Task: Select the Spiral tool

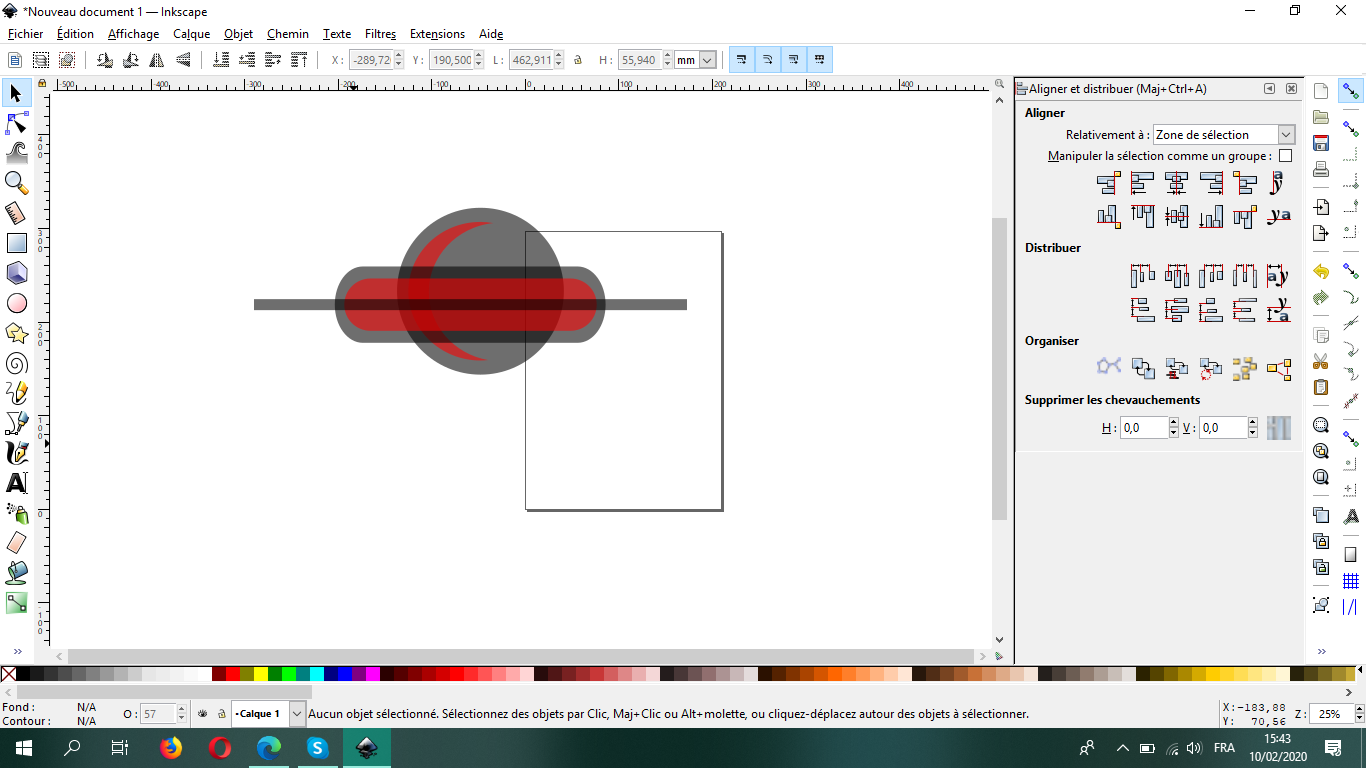Action: coord(16,363)
